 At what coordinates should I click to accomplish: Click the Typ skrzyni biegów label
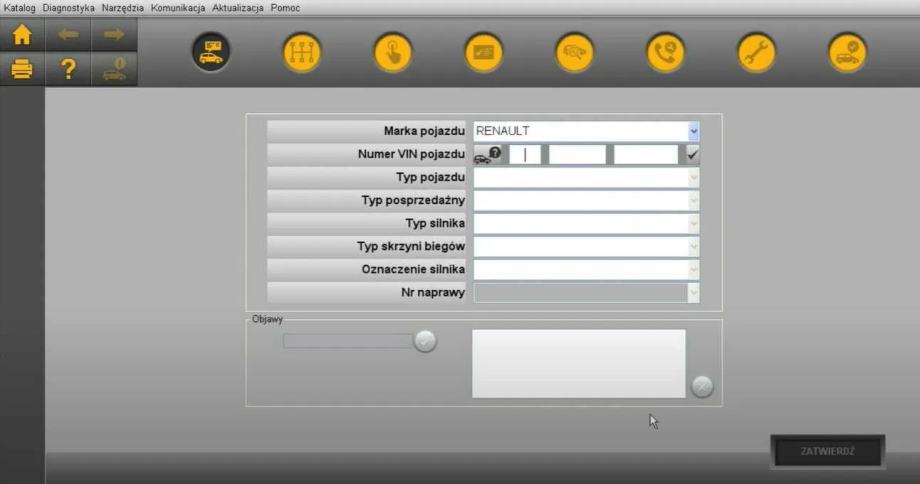coord(411,246)
